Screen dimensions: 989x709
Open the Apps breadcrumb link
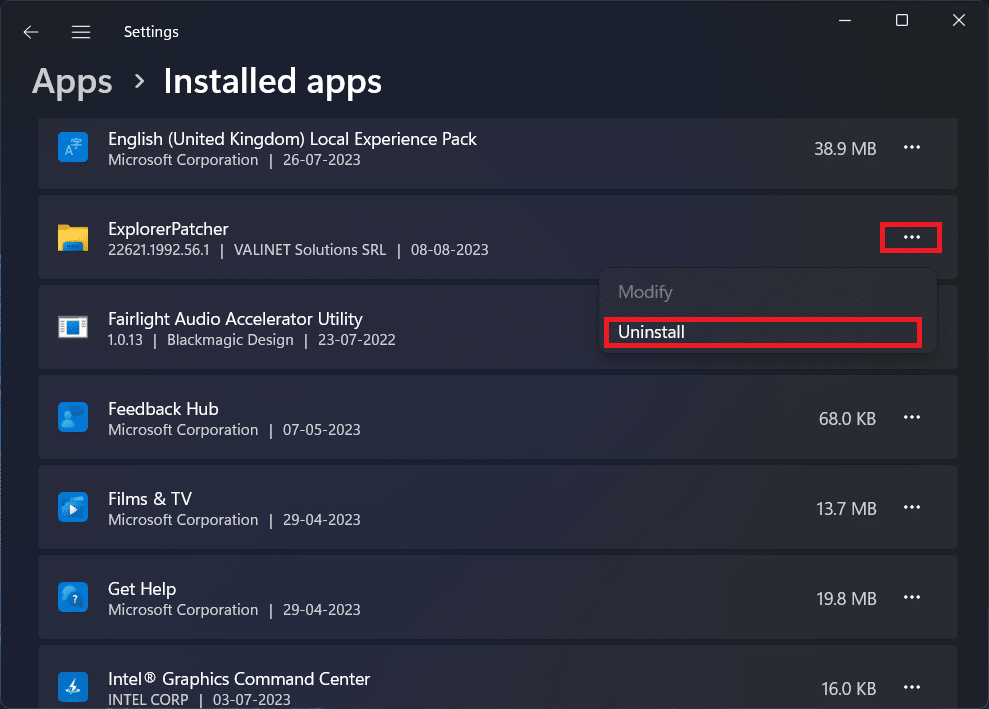[71, 81]
